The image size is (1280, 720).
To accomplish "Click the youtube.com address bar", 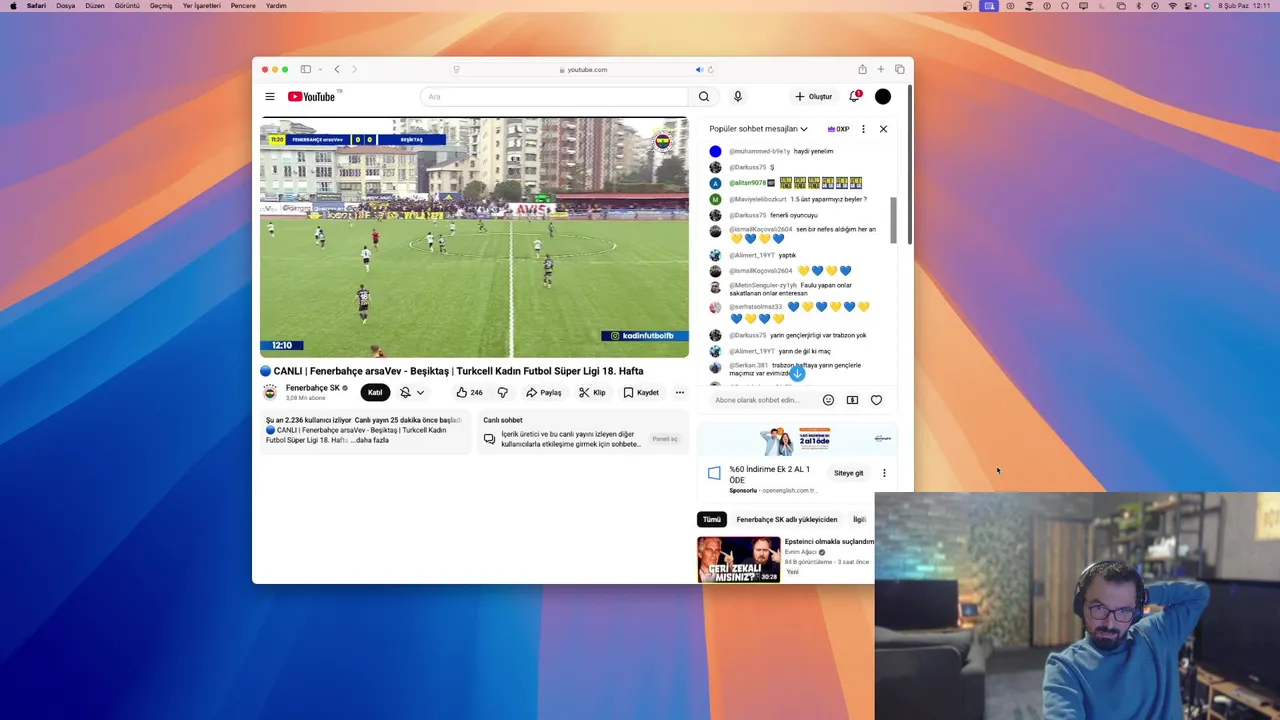I will tap(583, 70).
